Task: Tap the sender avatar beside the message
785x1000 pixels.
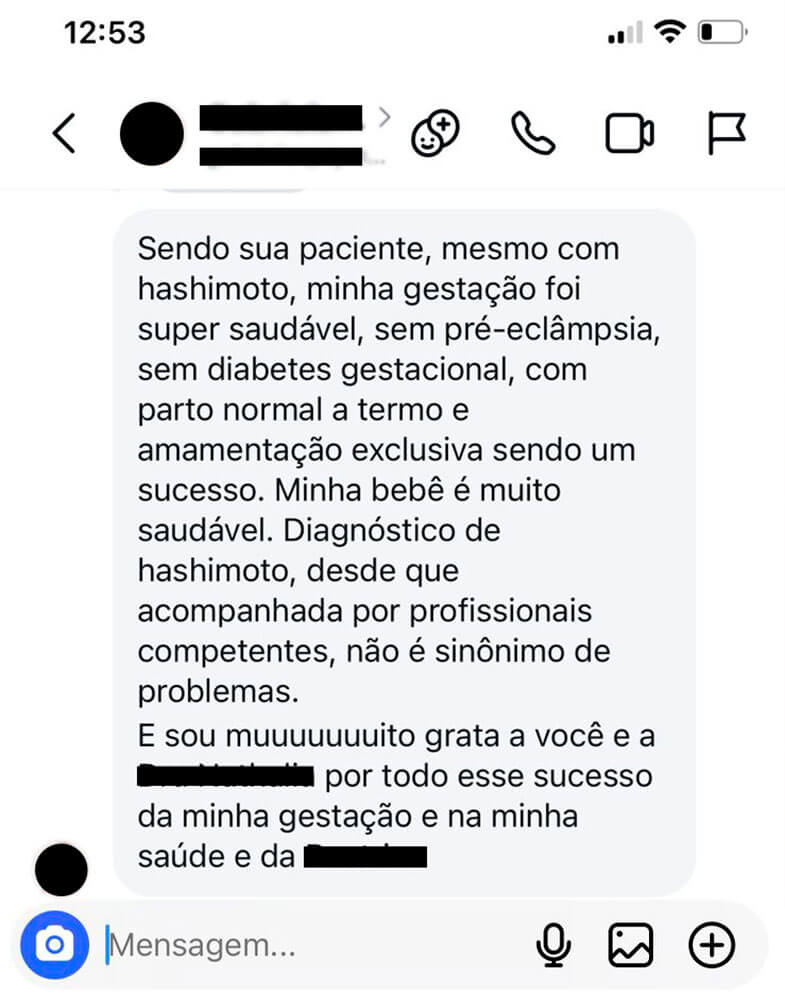Action: [61, 870]
